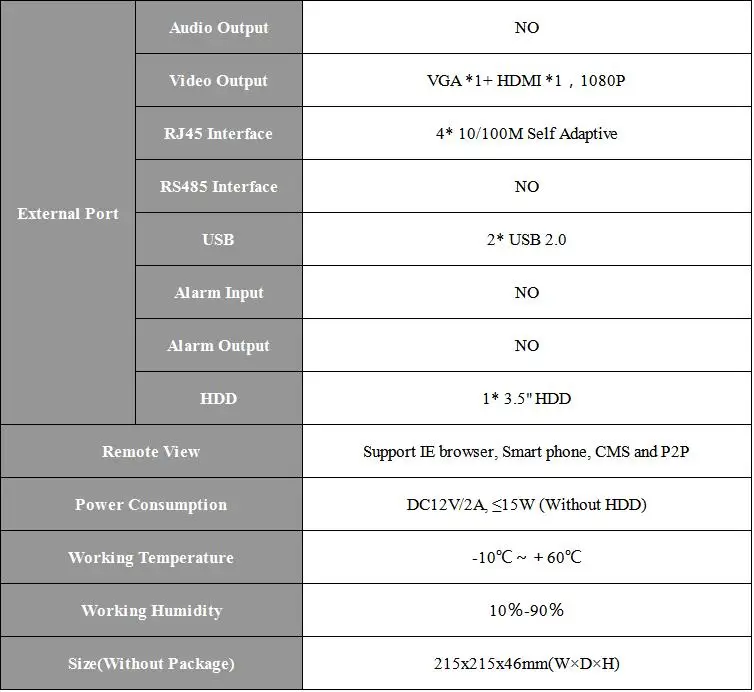754x692 pixels.
Task: Click the RJ45 Interface label cell
Action: 219,133
